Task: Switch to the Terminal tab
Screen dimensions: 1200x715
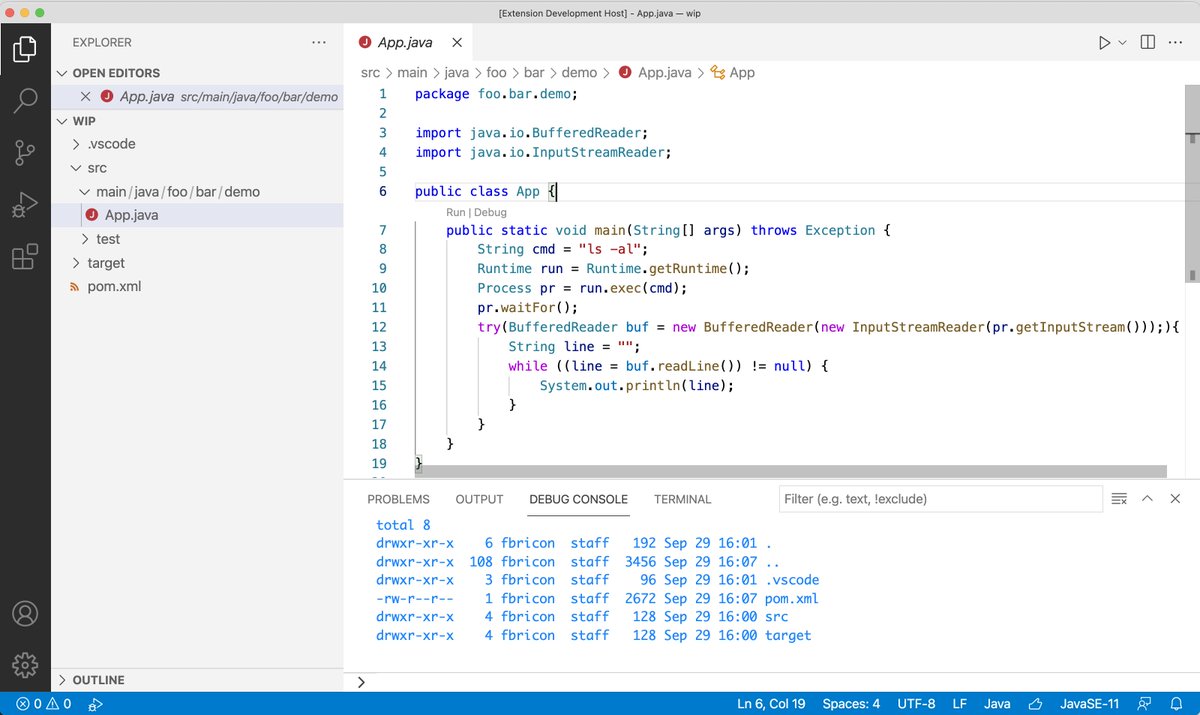Action: [683, 499]
